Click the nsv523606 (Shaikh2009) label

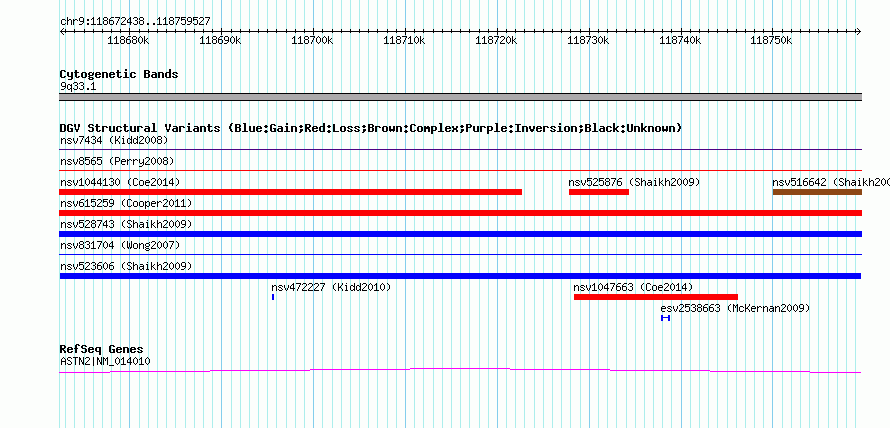coord(125,266)
